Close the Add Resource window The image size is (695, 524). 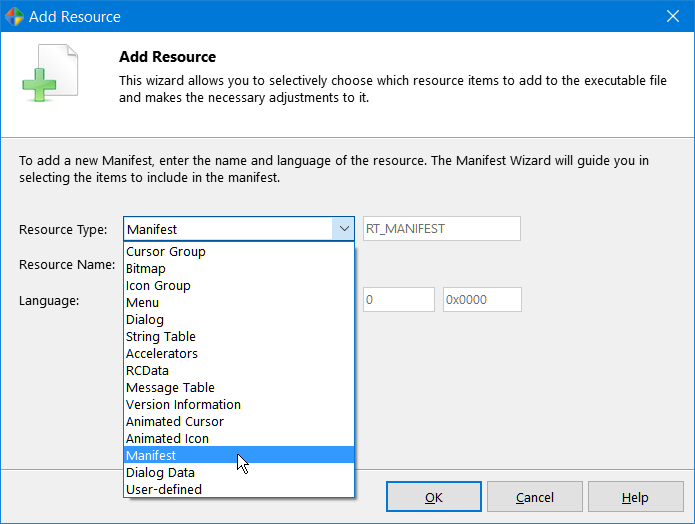pos(673,16)
